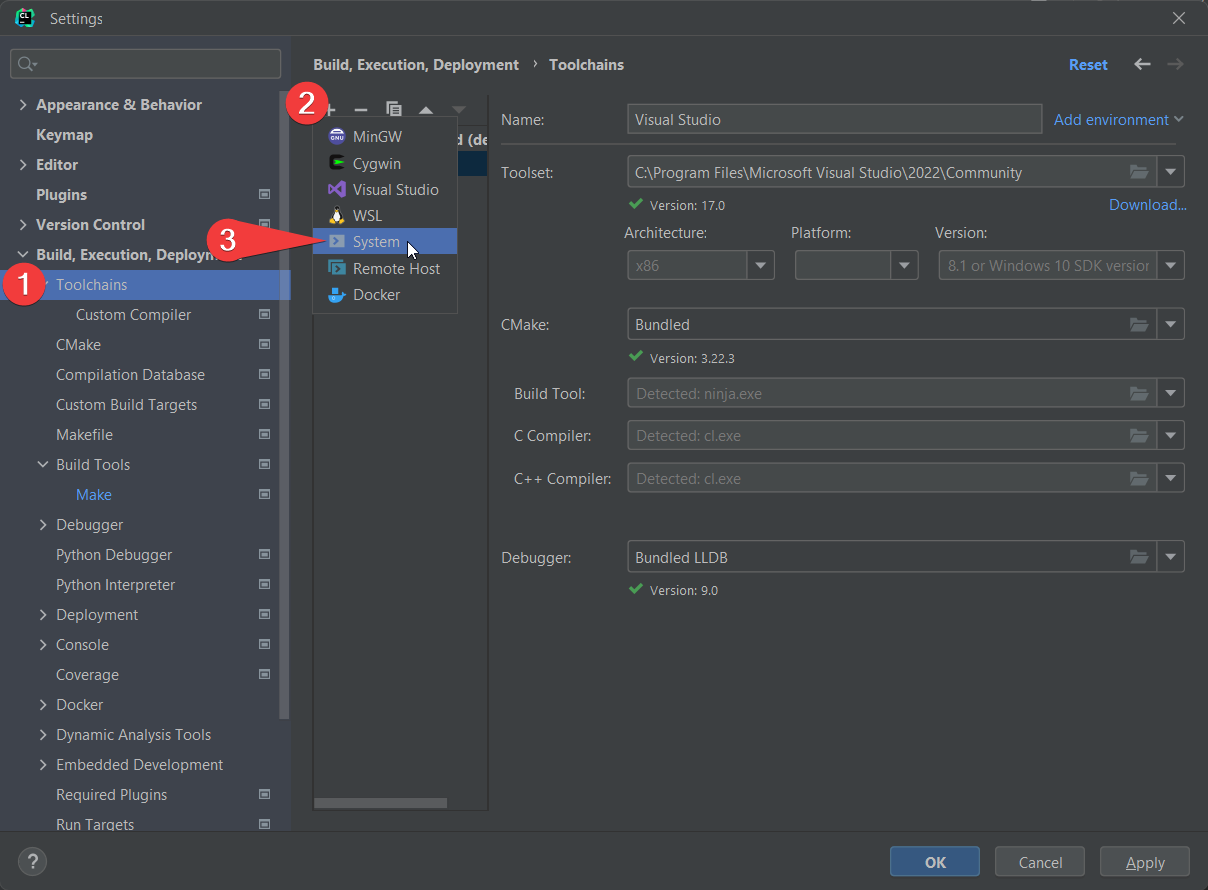Click the Download... link

(1147, 205)
